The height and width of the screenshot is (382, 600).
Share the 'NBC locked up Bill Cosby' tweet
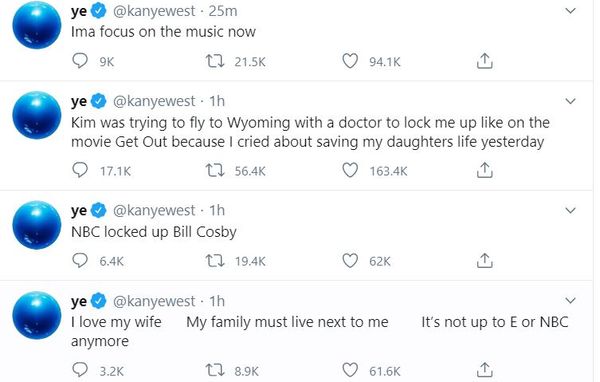pyautogui.click(x=484, y=261)
